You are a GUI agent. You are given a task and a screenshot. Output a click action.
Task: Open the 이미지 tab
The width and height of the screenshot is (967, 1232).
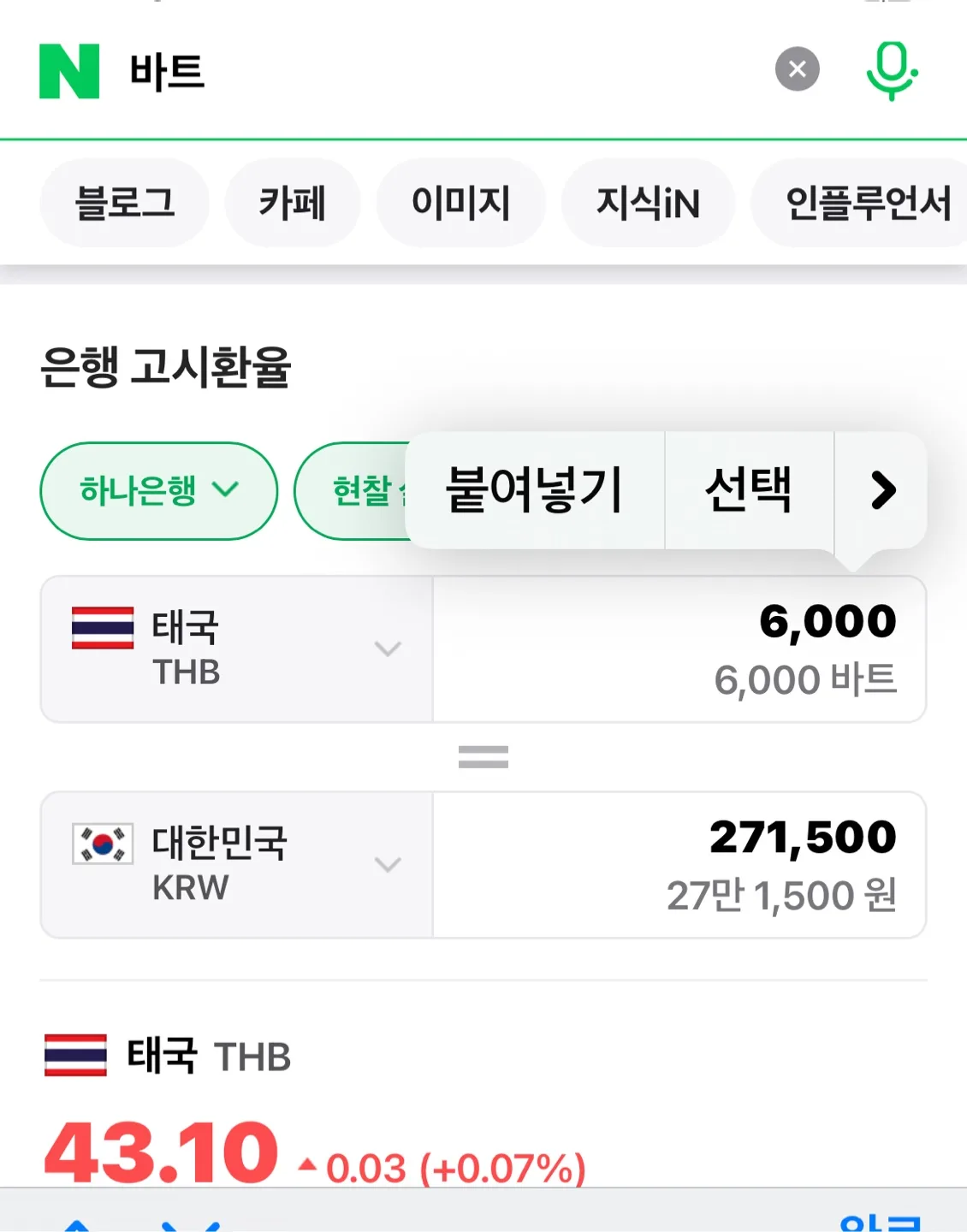461,203
